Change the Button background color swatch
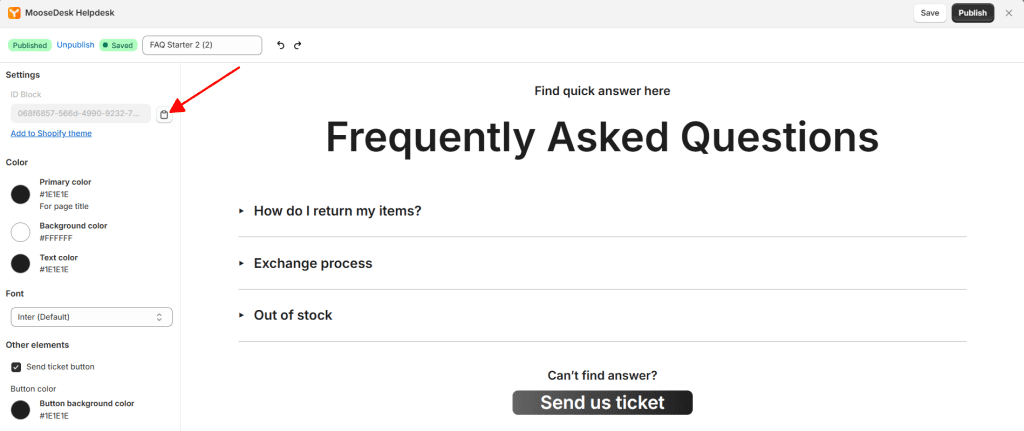Screen dimensions: 1024x431 pos(21,409)
